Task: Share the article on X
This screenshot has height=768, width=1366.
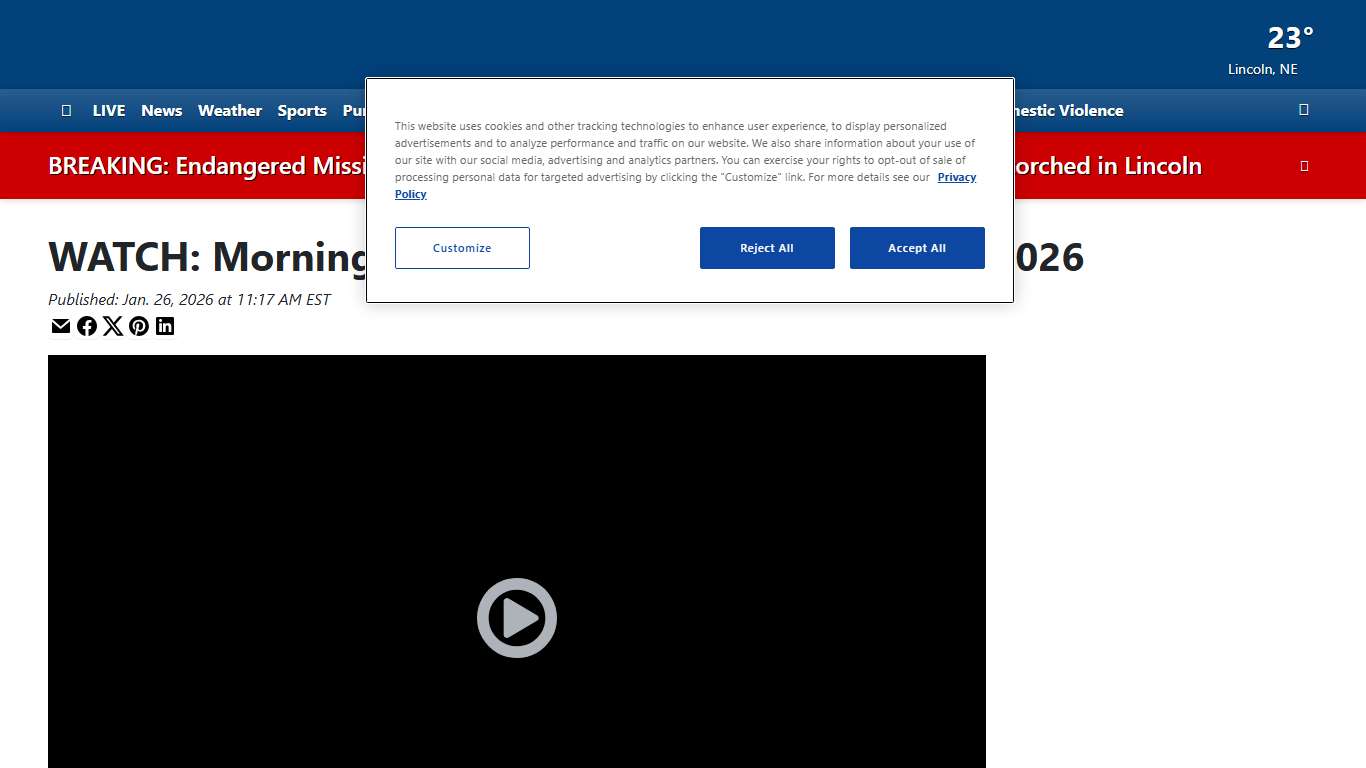Action: 113,326
